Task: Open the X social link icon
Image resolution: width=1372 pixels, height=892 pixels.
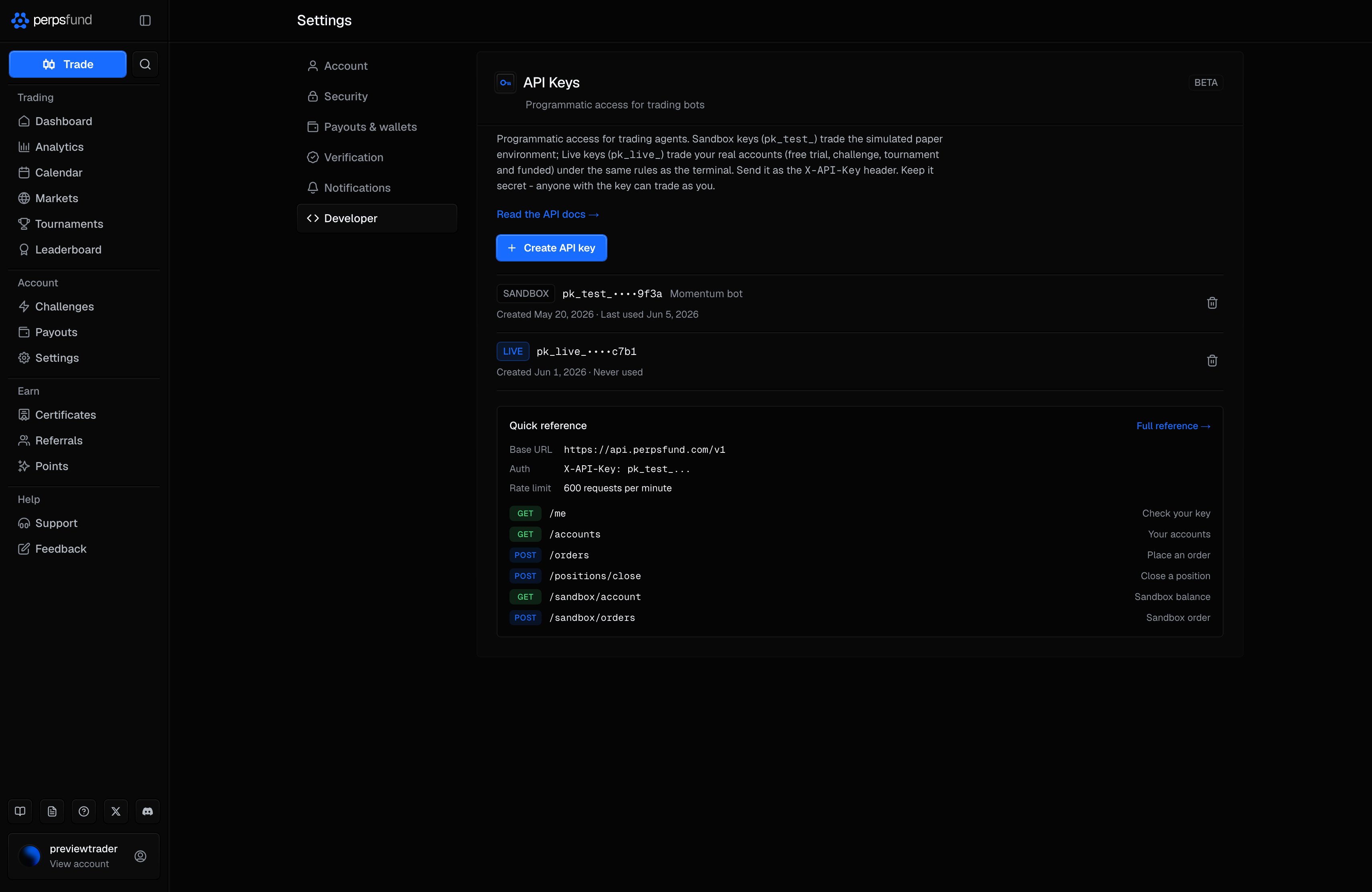Action: tap(116, 811)
